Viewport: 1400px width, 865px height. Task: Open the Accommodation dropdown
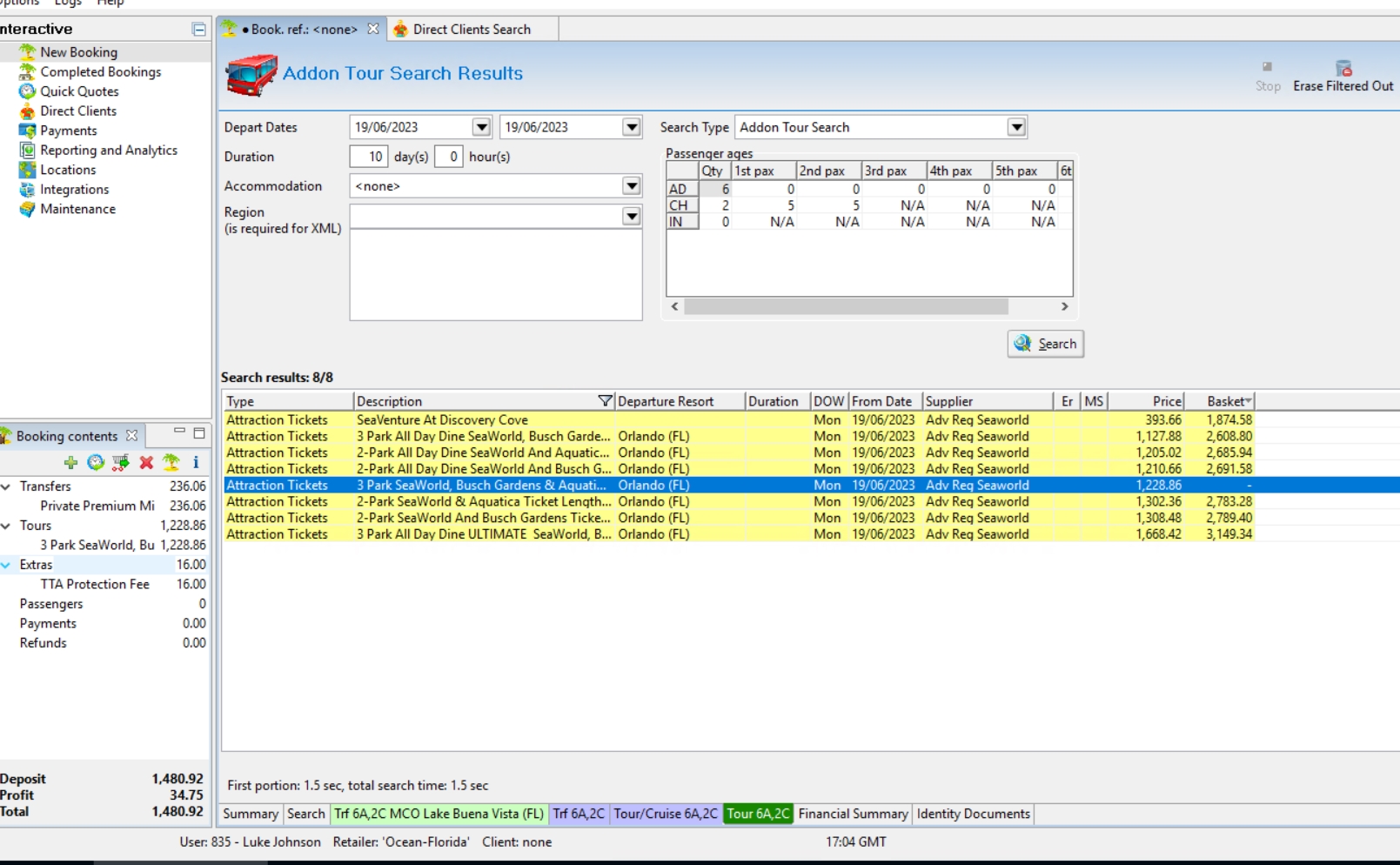pos(632,186)
